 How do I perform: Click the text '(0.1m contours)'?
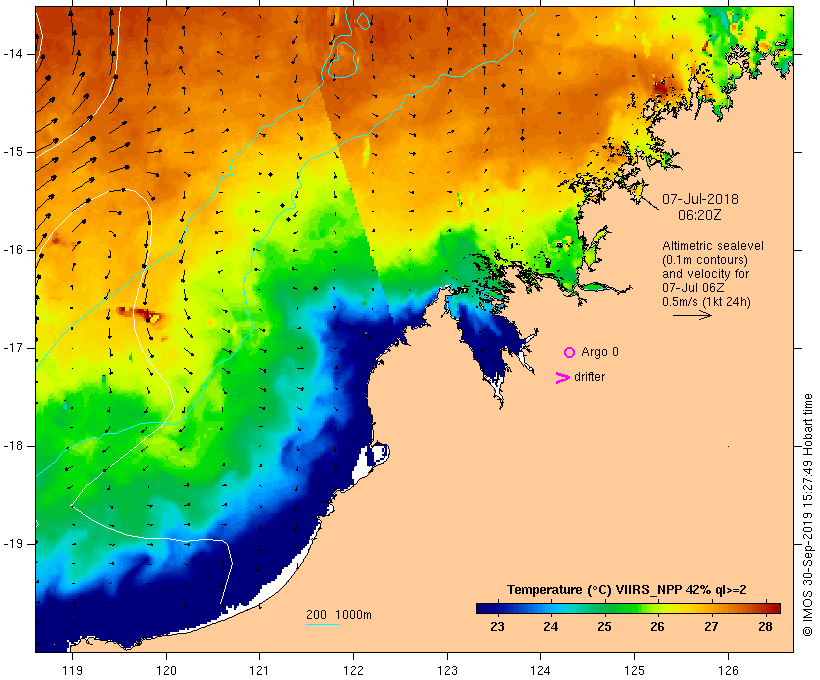click(705, 260)
